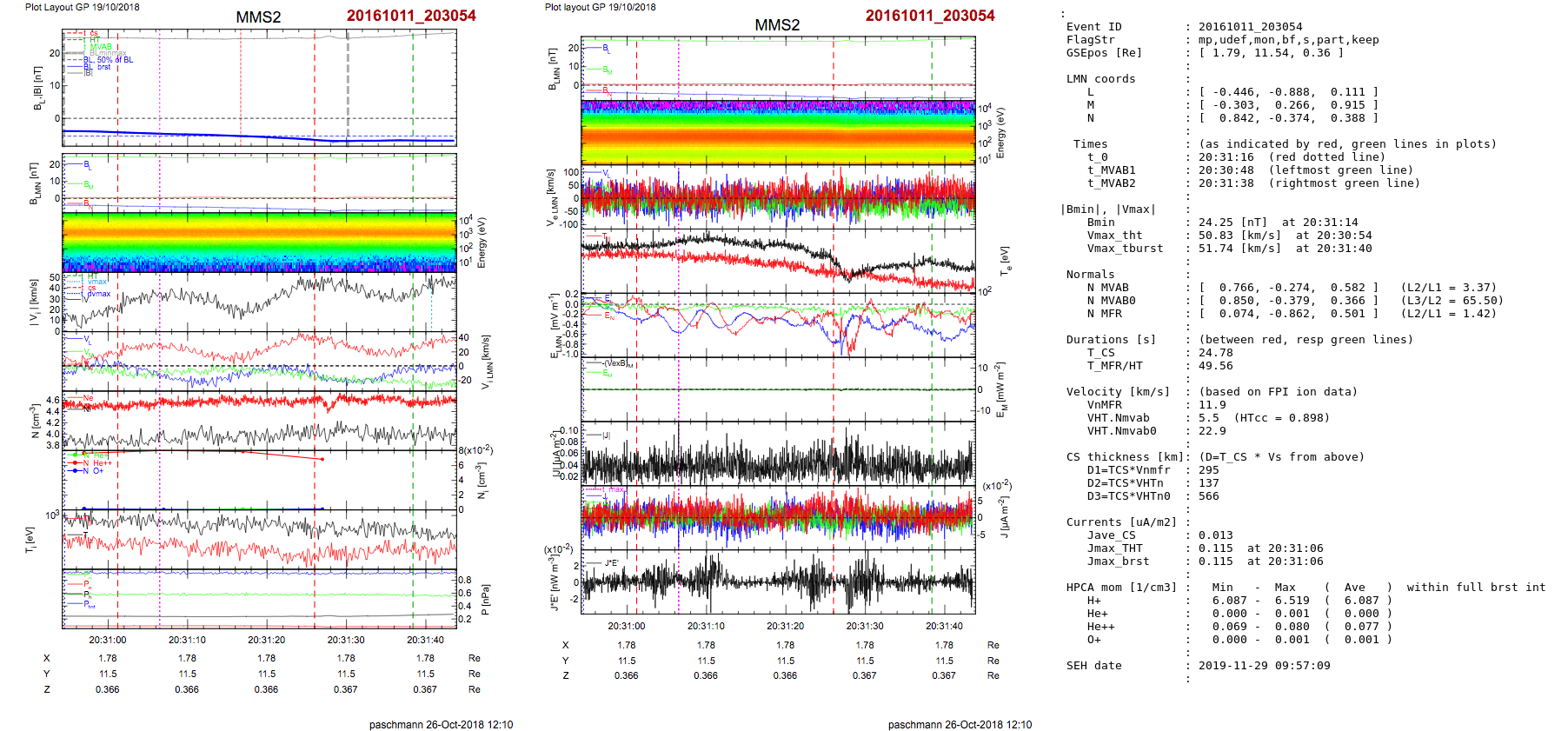Click the left plot MMS2 title
The height and width of the screenshot is (731, 1568).
(258, 17)
